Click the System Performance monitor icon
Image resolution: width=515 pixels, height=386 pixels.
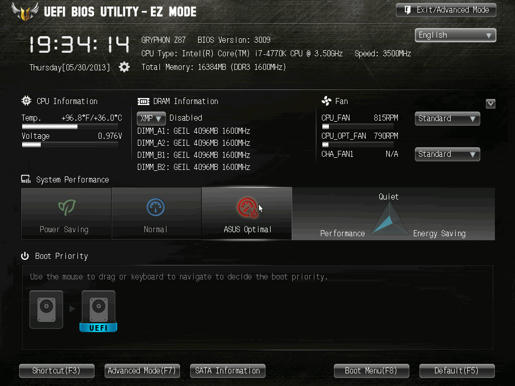pos(26,179)
